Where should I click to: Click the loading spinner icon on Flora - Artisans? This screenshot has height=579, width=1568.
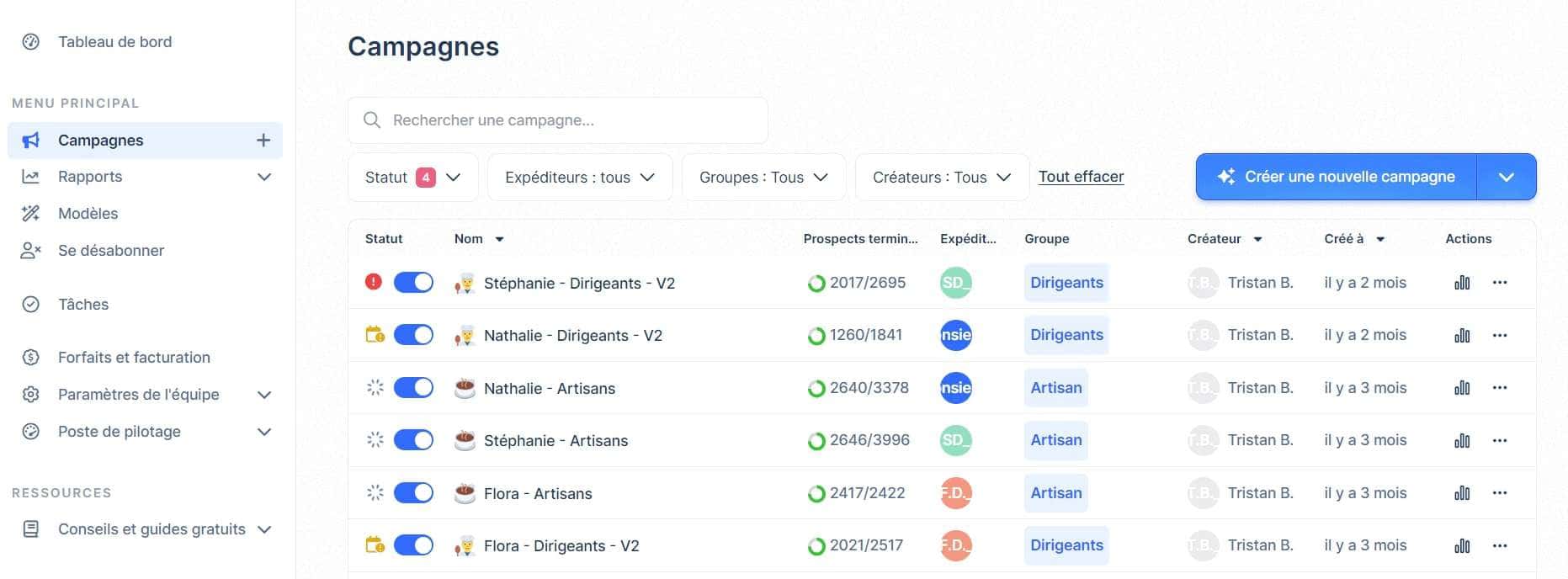375,492
